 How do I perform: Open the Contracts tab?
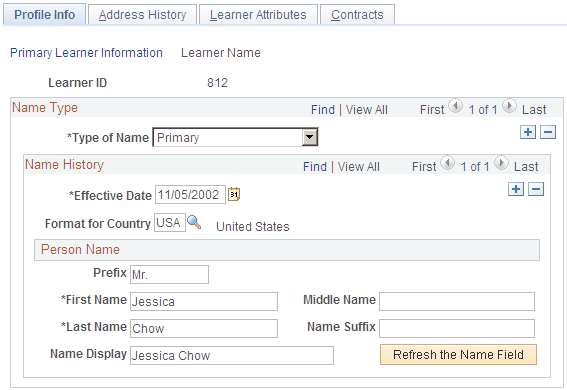tap(357, 14)
